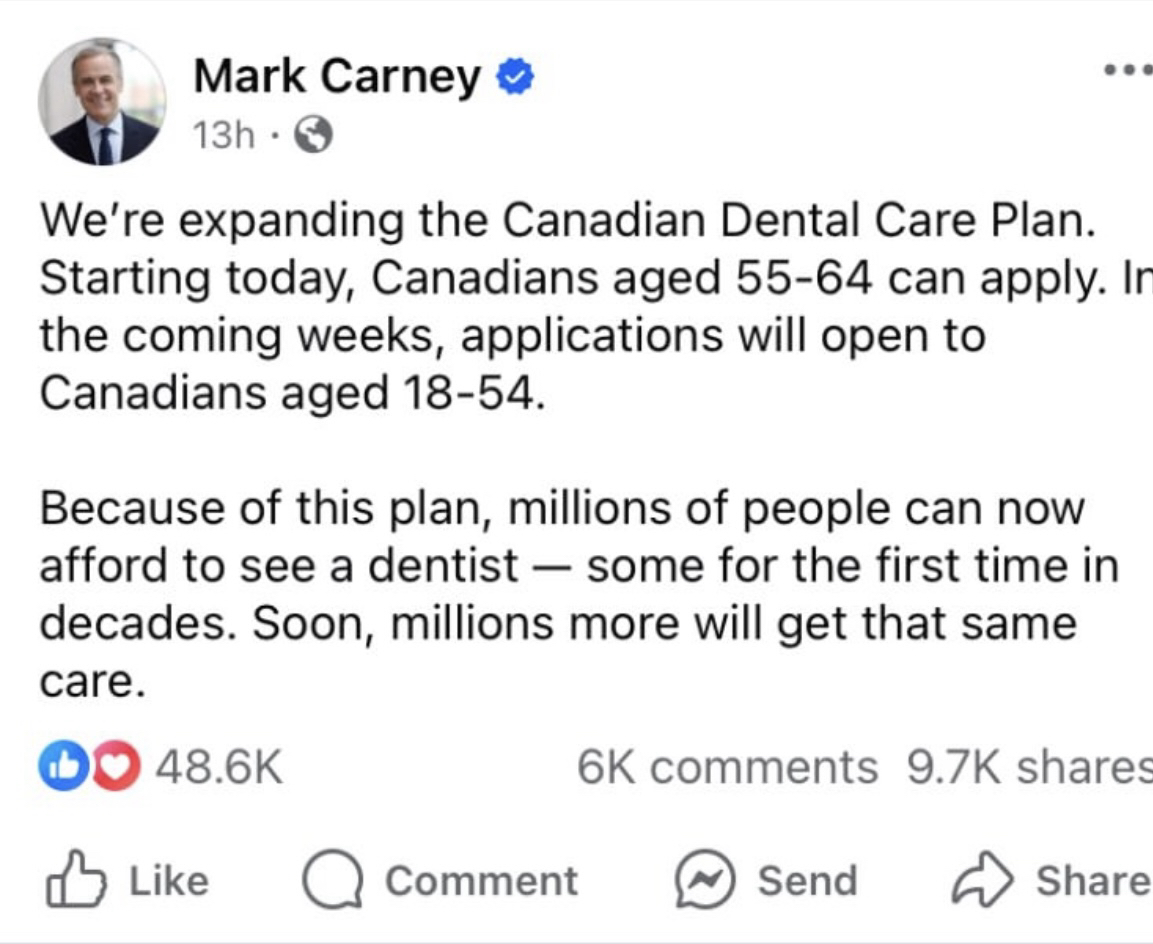Viewport: 1153px width, 944px height.
Task: View the 48.6K reactions list
Action: (x=220, y=768)
